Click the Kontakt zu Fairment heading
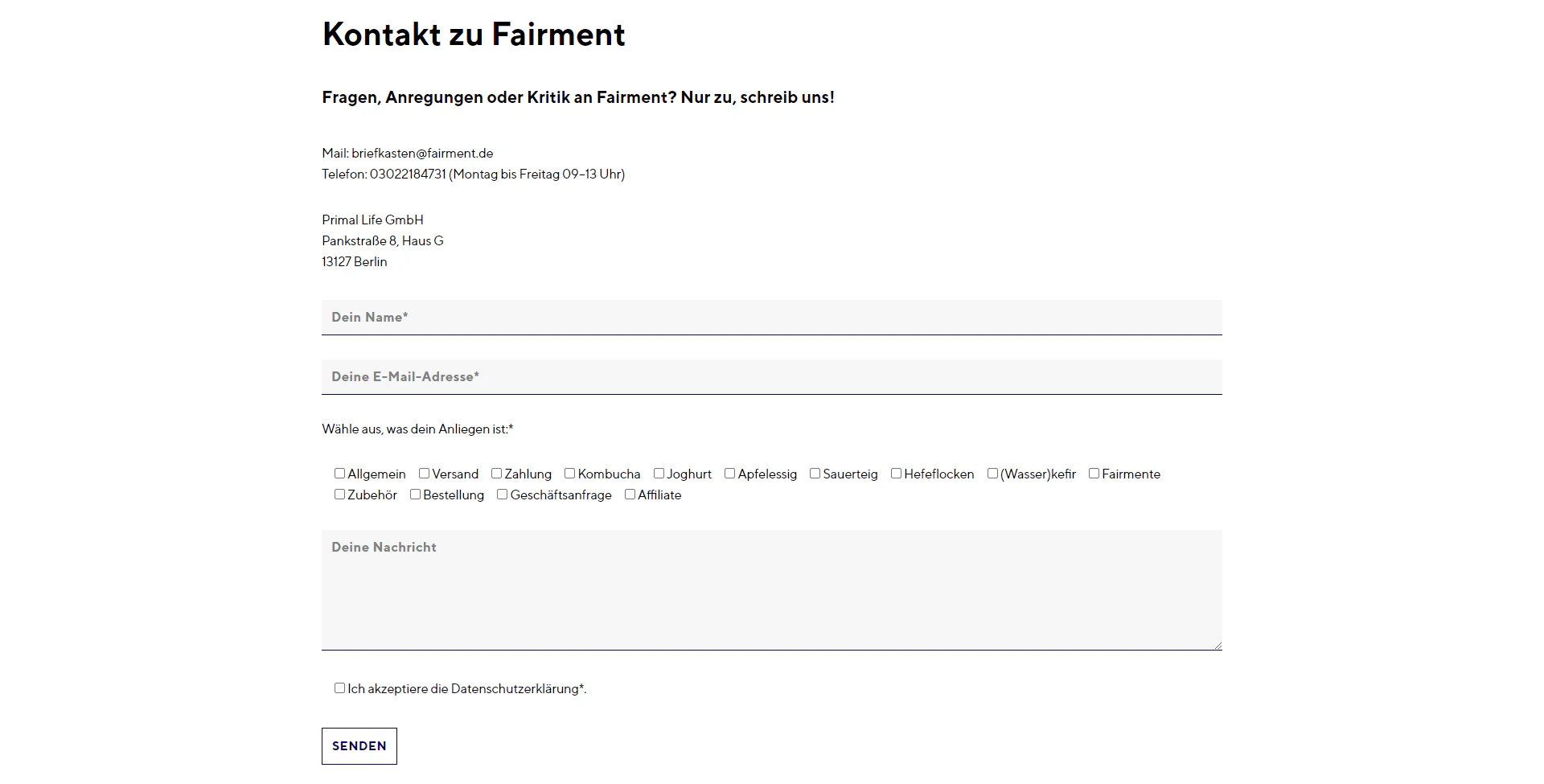The height and width of the screenshot is (784, 1544). click(474, 35)
